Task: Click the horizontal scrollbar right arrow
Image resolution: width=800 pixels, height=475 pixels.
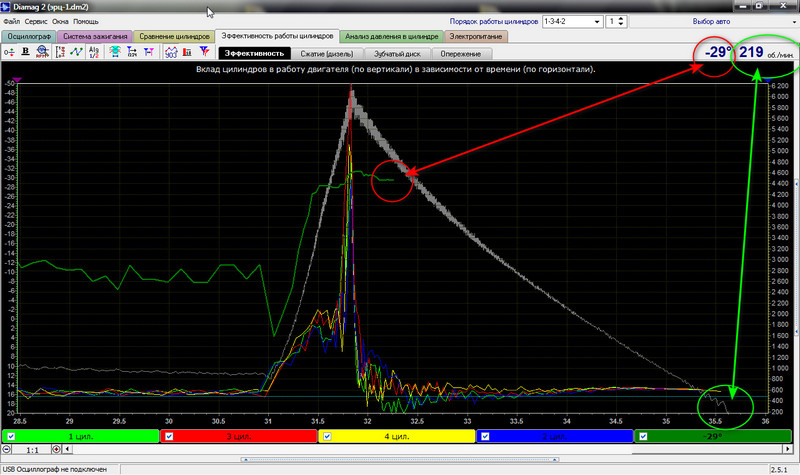Action: 787,449
